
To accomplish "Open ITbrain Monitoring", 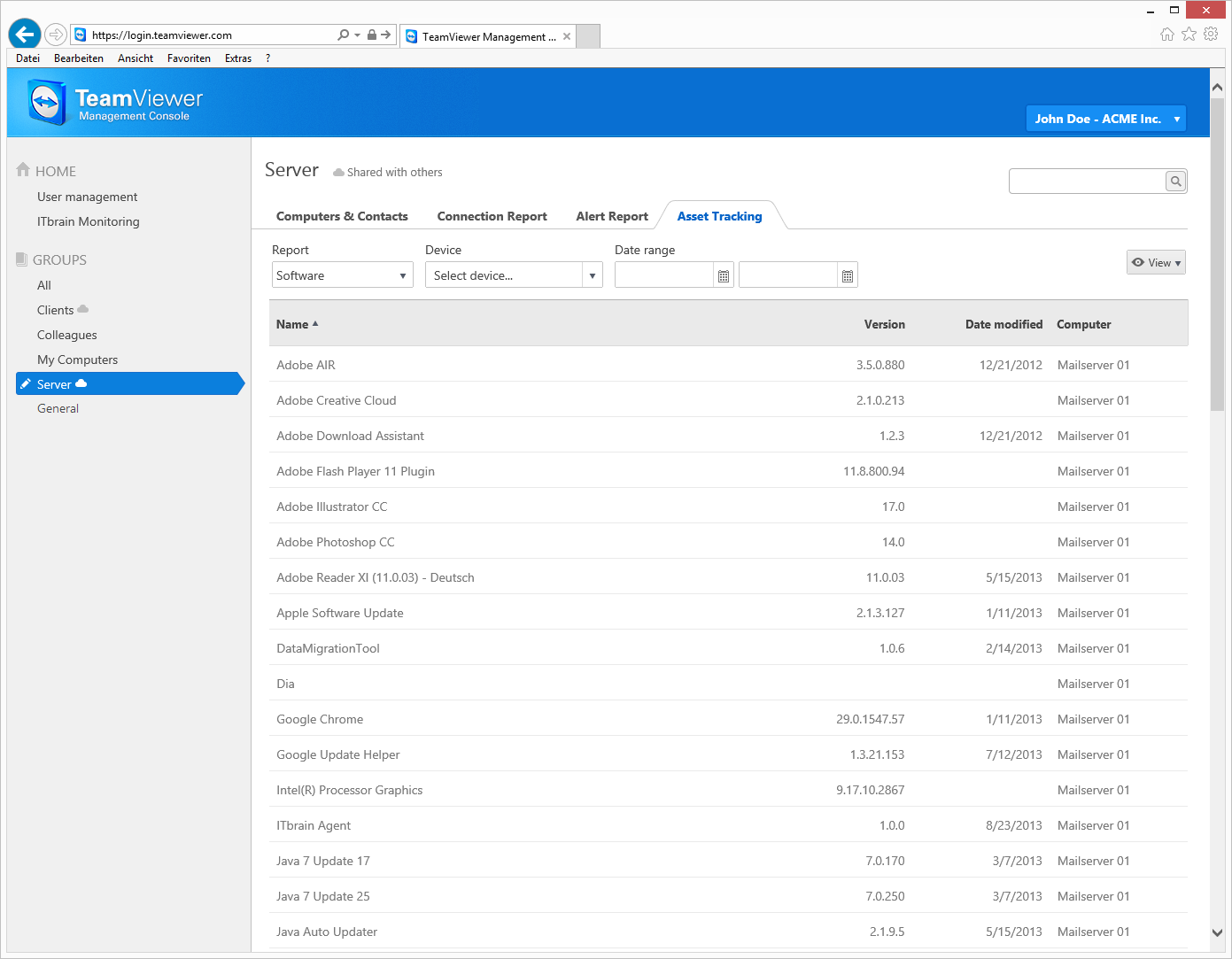I will pyautogui.click(x=88, y=221).
